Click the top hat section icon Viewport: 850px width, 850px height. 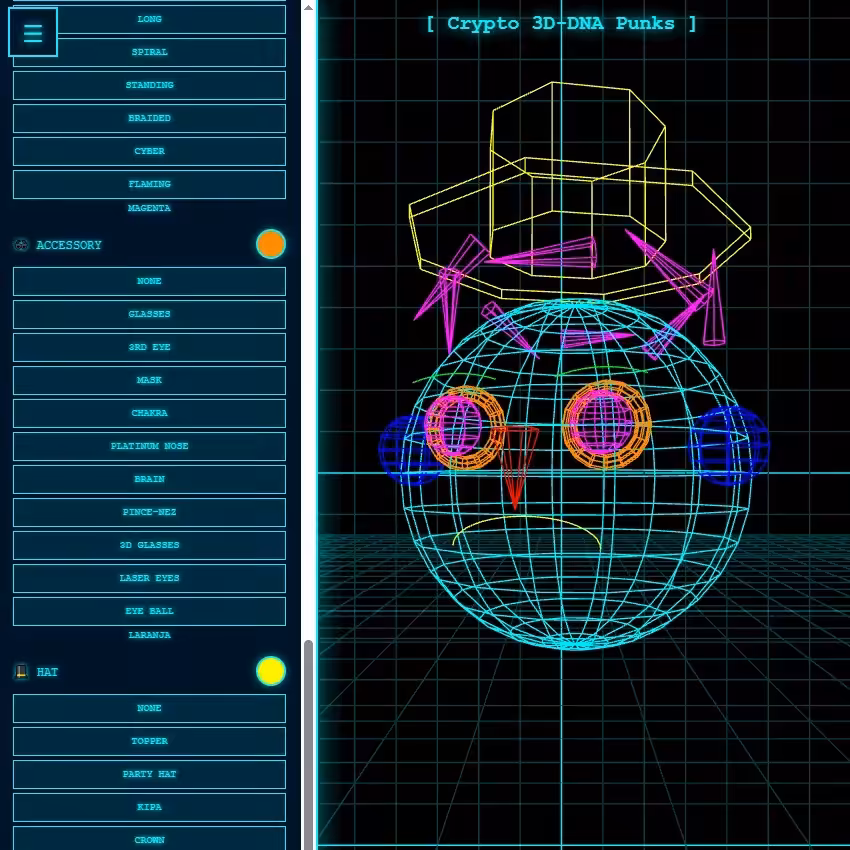21,672
